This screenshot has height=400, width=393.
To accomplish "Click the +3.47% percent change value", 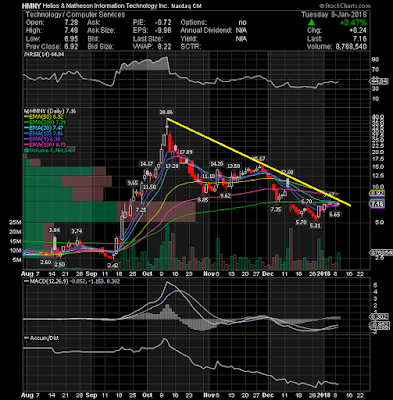I will click(x=353, y=23).
